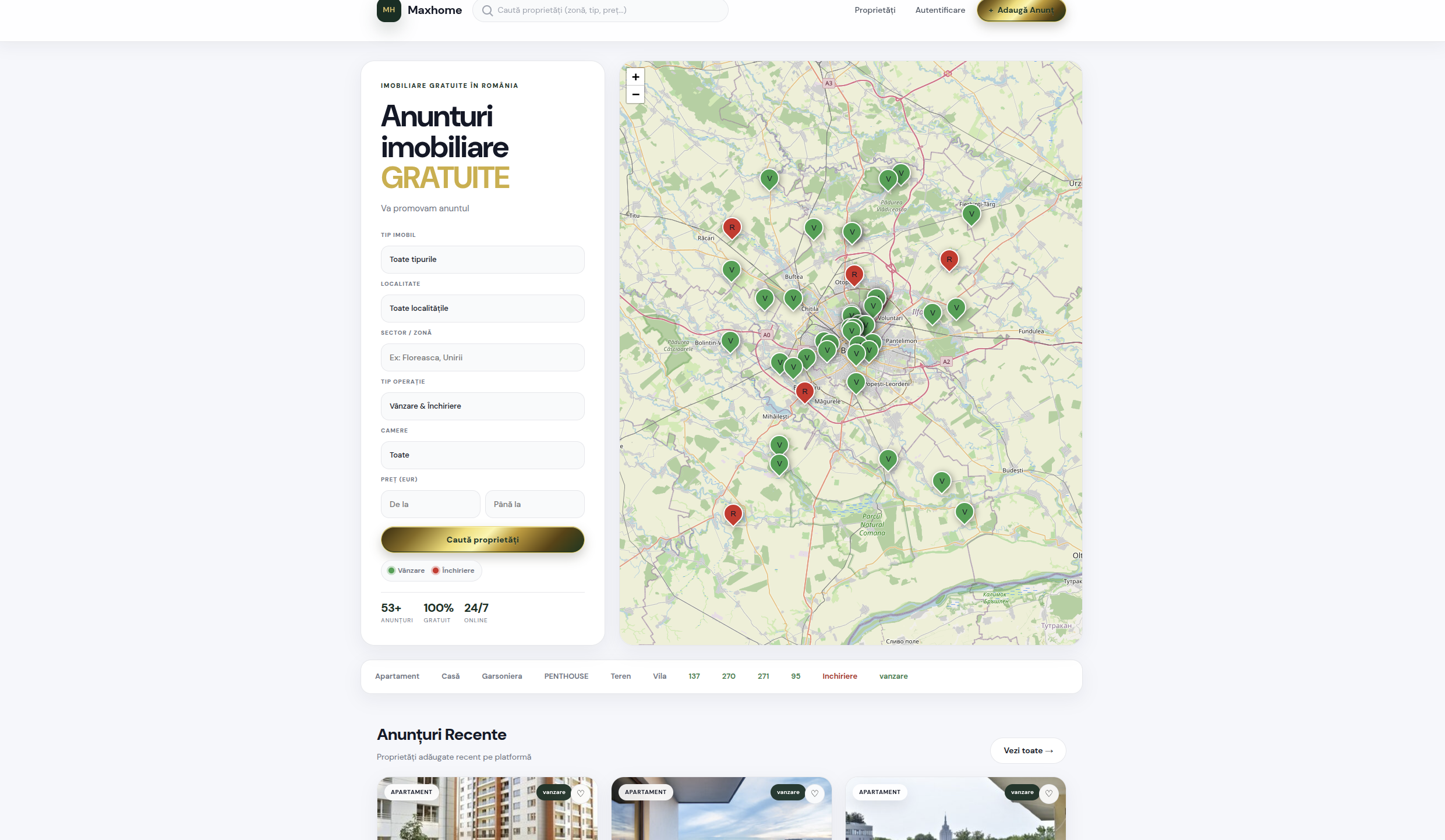Open the second apartment listing thumbnail
The height and width of the screenshot is (840, 1445).
(x=721, y=809)
